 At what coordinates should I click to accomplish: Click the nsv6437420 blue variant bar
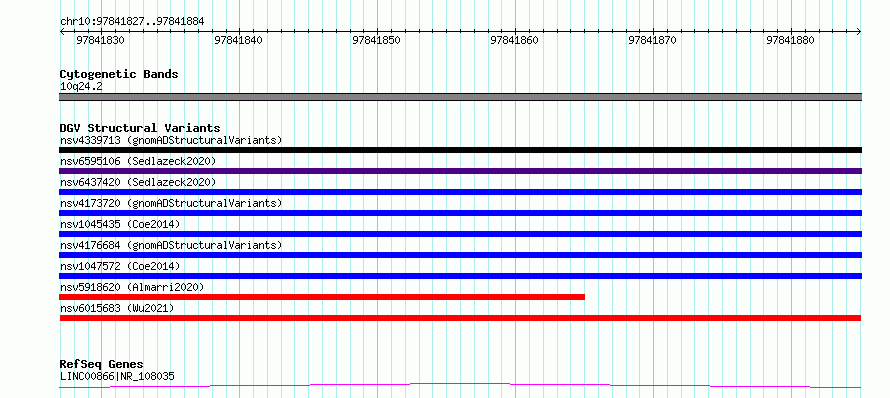point(460,192)
